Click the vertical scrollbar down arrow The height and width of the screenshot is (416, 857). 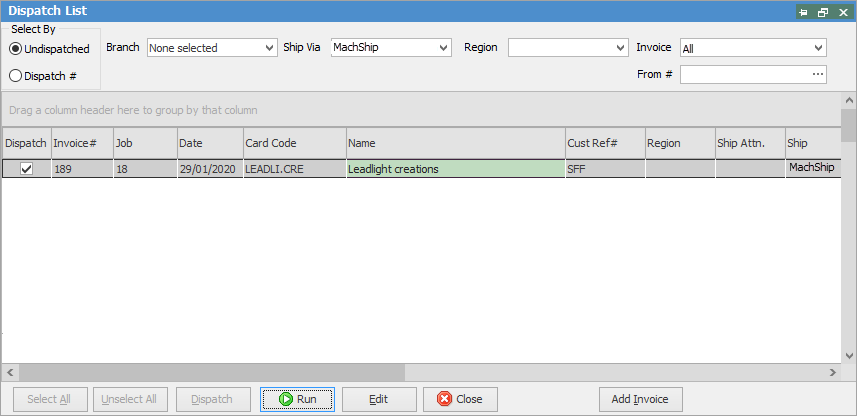848,355
